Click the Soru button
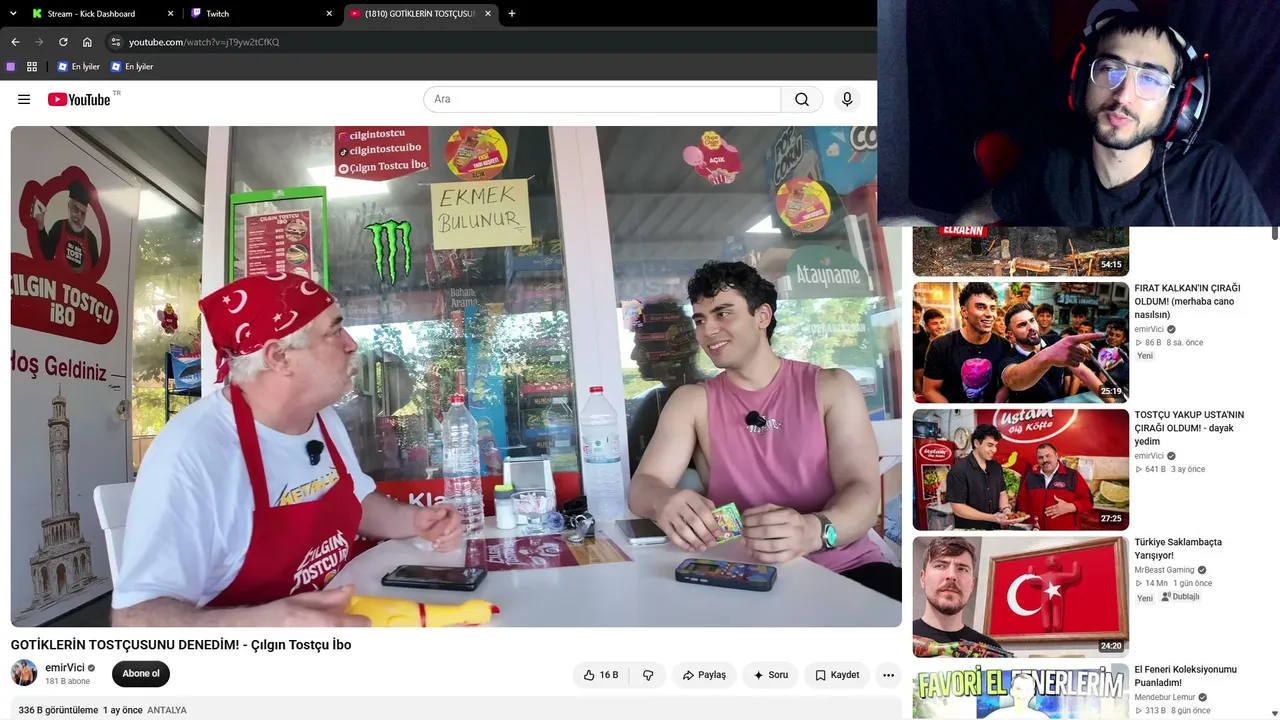The height and width of the screenshot is (720, 1280). click(x=770, y=675)
